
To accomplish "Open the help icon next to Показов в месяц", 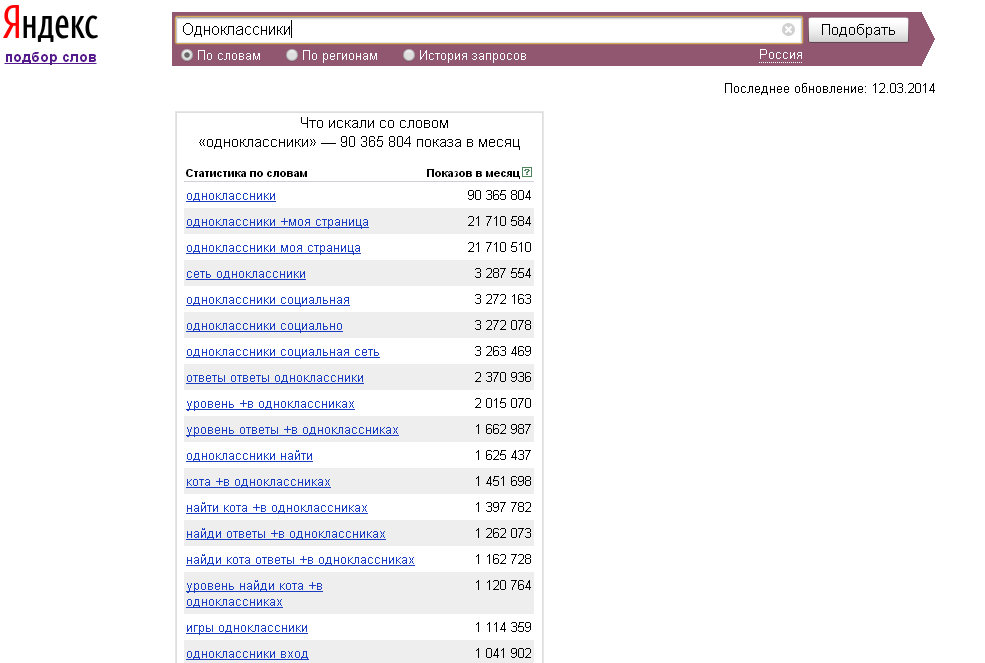I will click(x=527, y=172).
